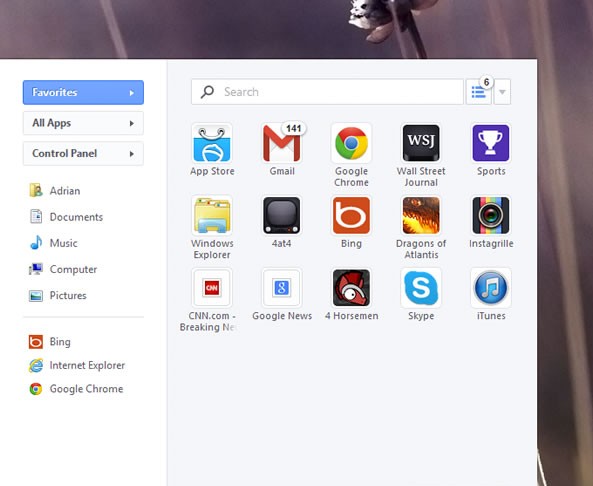This screenshot has width=593, height=486.
Task: Select the Favorites menu button
Action: tap(83, 92)
